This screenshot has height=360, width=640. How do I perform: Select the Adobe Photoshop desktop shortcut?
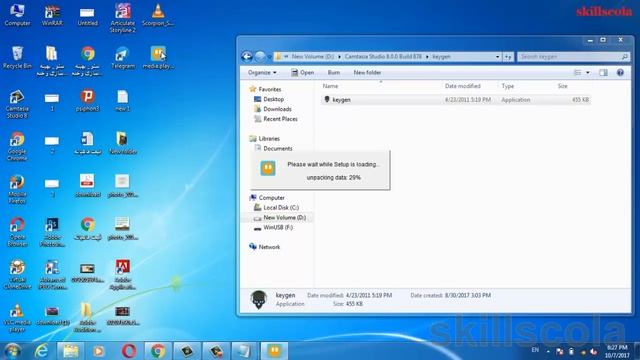[52, 232]
